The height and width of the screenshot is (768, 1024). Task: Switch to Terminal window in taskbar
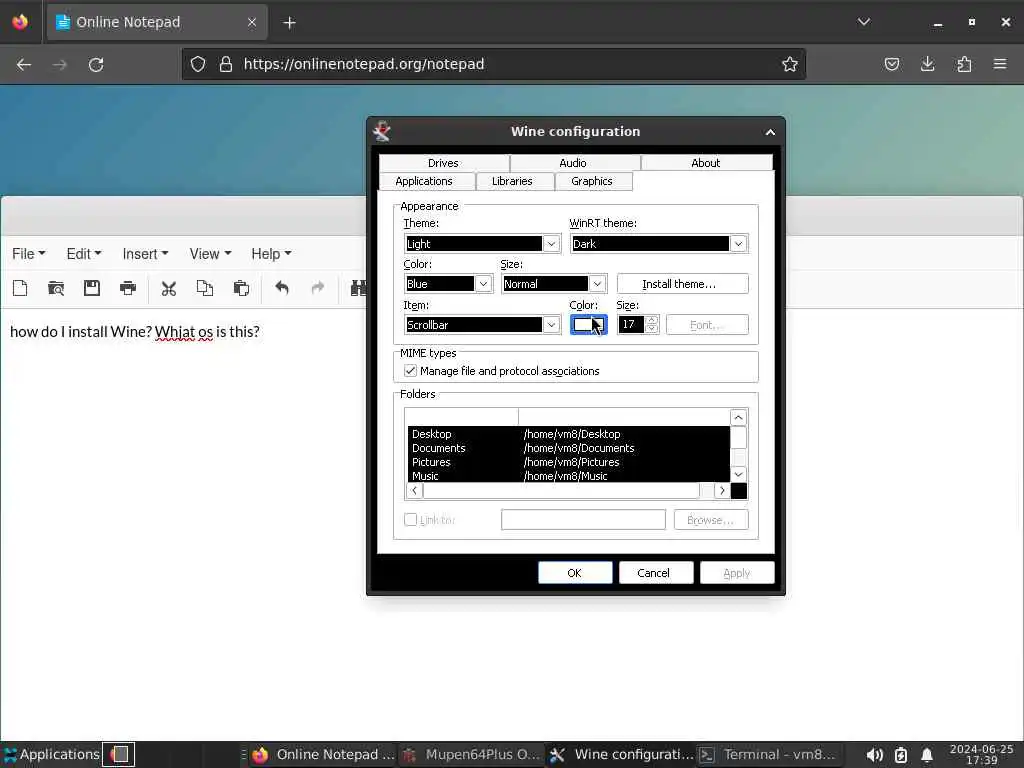[768, 755]
